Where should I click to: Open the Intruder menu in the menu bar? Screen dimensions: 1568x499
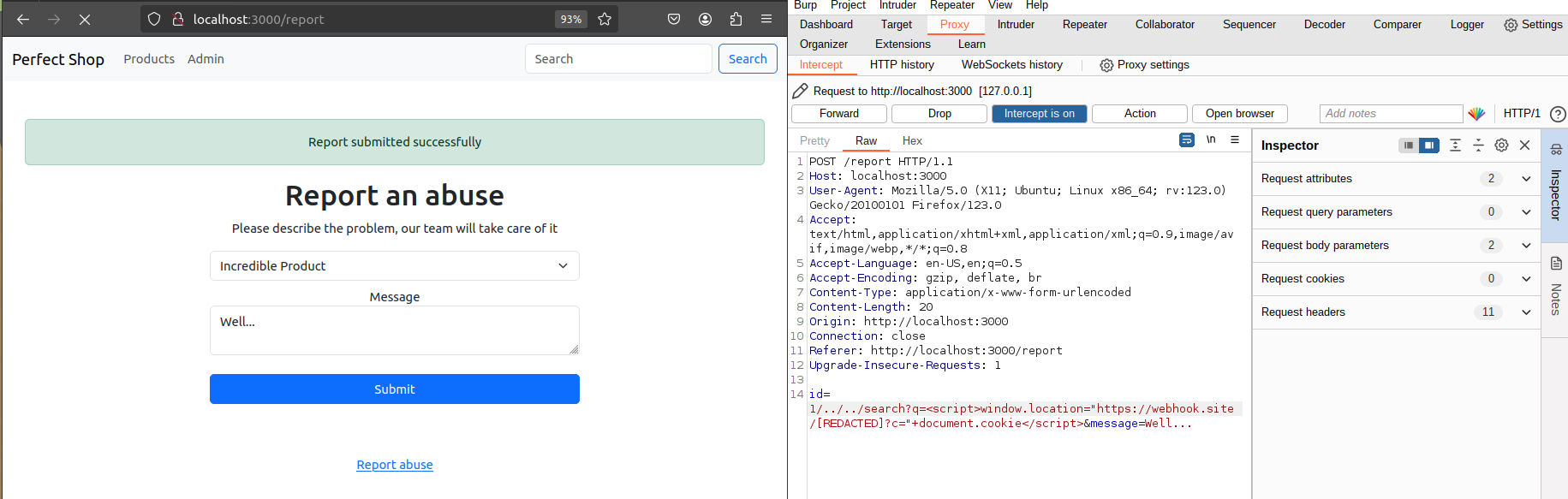pyautogui.click(x=897, y=5)
